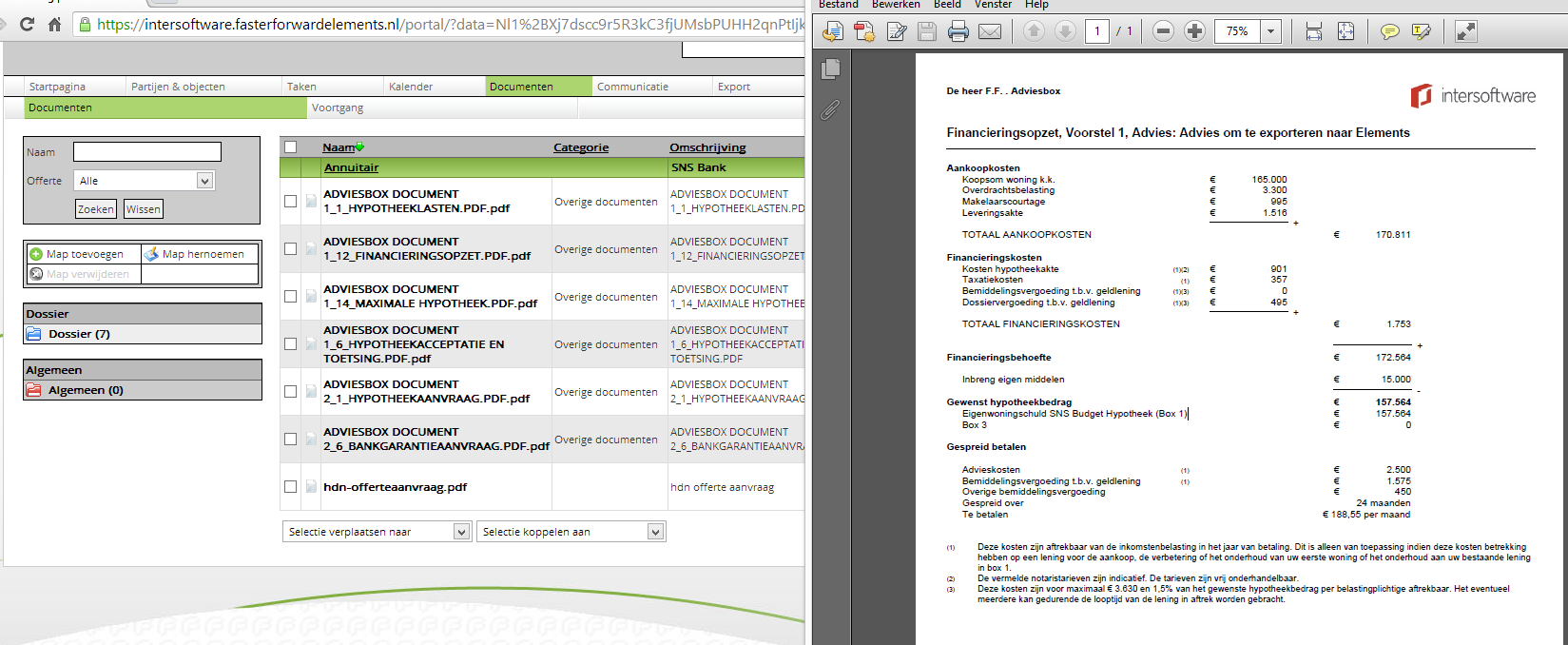Sort by the Categorie column header

click(581, 147)
